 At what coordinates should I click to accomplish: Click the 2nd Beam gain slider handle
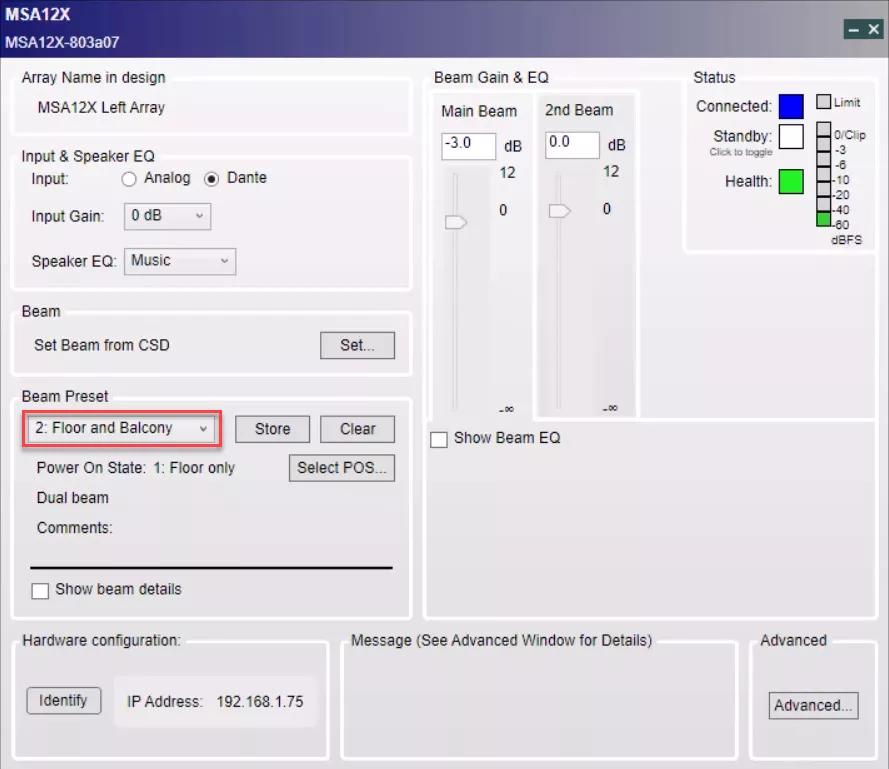tap(560, 211)
